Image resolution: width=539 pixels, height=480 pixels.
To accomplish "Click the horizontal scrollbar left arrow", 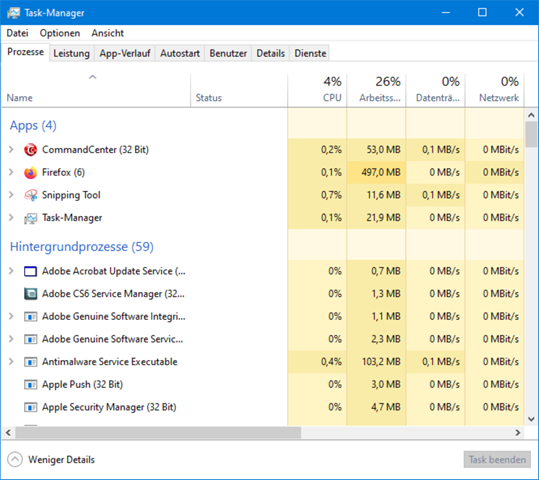I will (8, 433).
